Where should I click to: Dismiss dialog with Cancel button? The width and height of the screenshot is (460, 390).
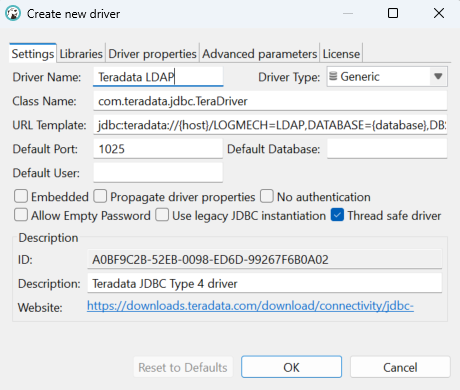400,367
